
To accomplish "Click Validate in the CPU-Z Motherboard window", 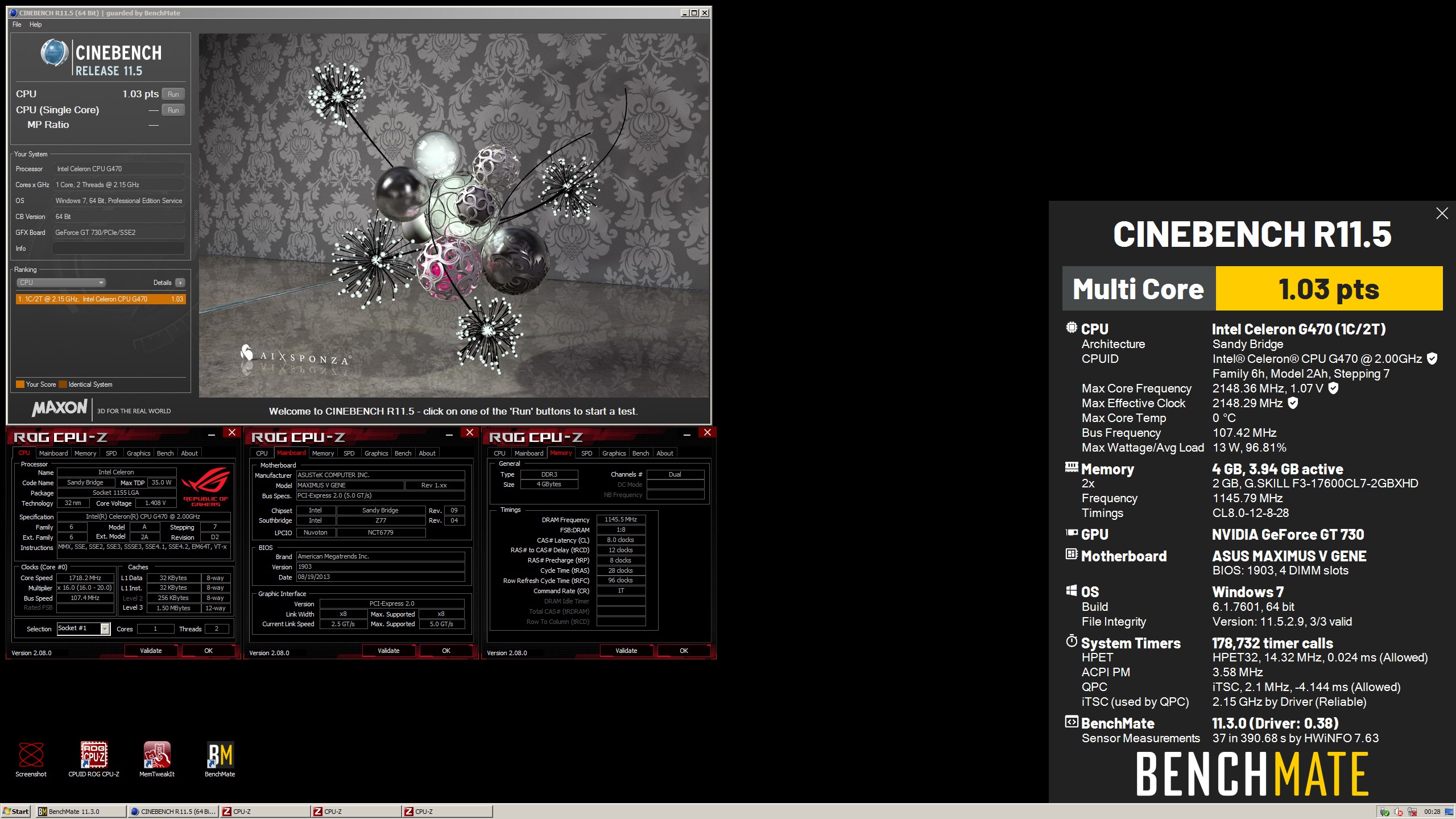I will pyautogui.click(x=388, y=651).
